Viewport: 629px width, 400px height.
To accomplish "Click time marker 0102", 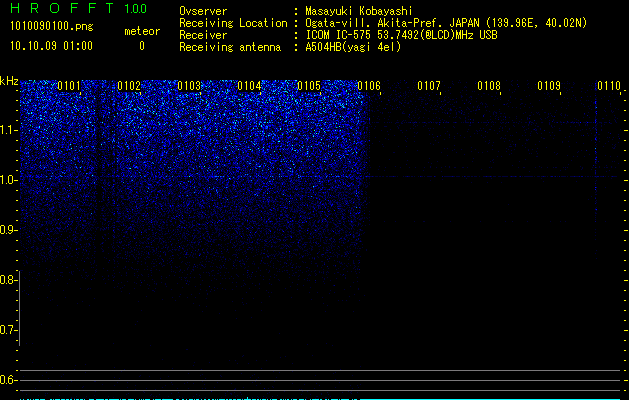I will (x=129, y=86).
